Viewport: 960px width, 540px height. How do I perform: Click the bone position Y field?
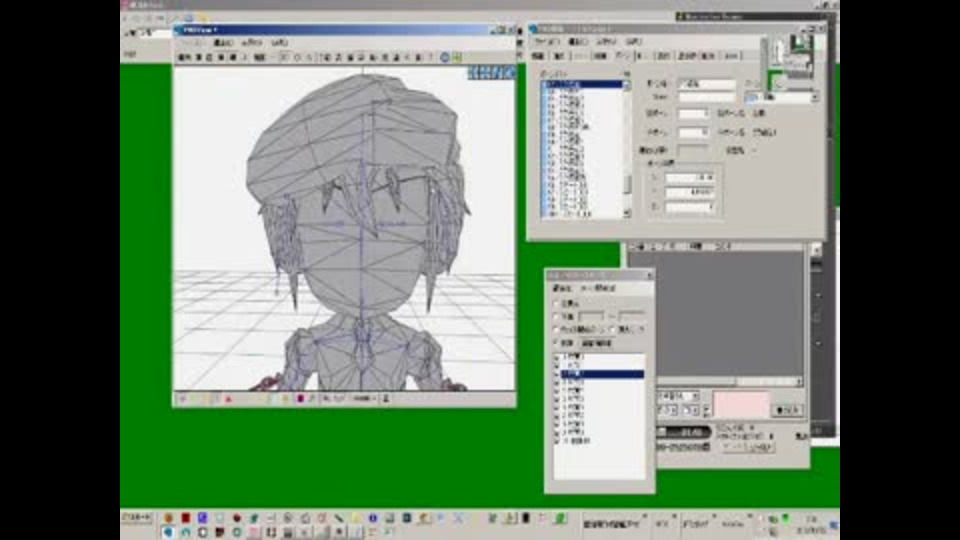click(x=690, y=192)
